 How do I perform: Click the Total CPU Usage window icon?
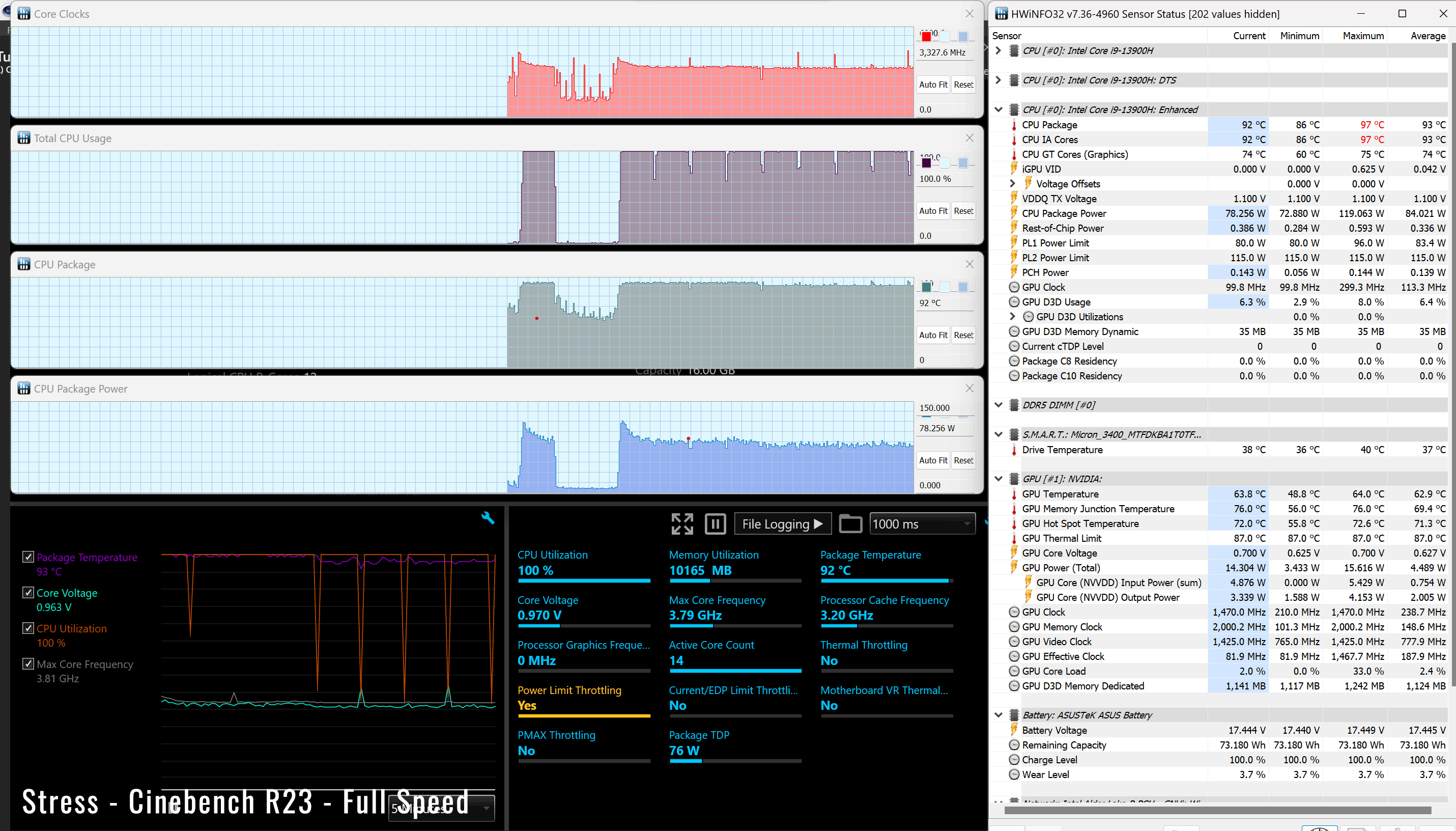(x=23, y=138)
